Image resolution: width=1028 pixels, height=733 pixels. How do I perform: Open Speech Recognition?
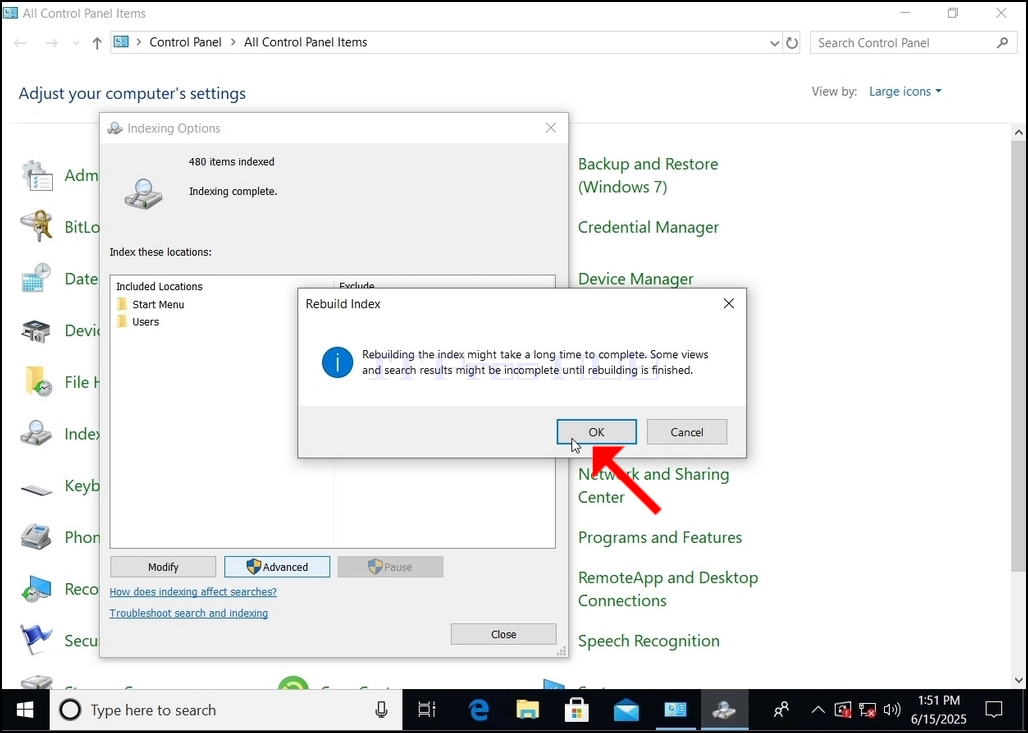point(648,641)
